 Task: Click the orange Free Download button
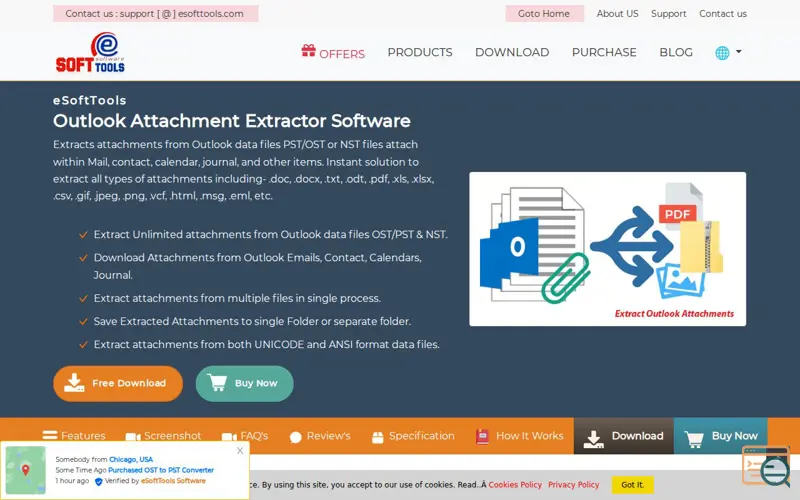(x=118, y=383)
